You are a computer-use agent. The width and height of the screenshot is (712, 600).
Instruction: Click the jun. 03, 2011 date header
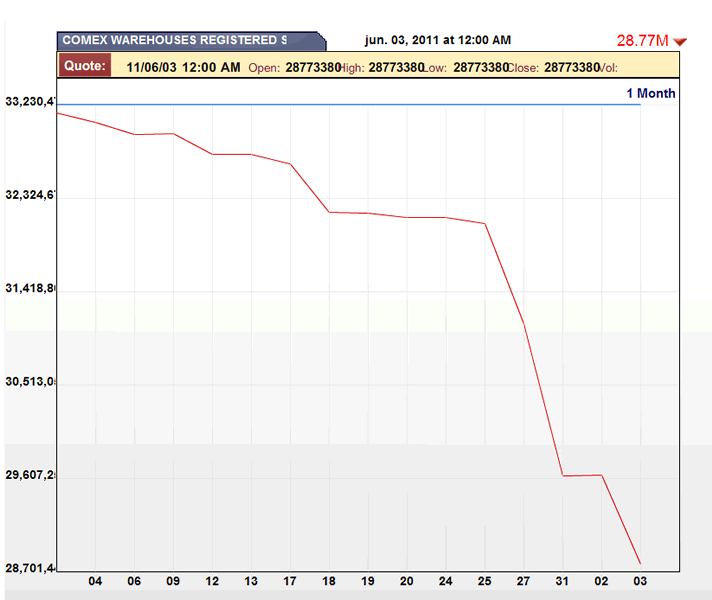(x=437, y=40)
